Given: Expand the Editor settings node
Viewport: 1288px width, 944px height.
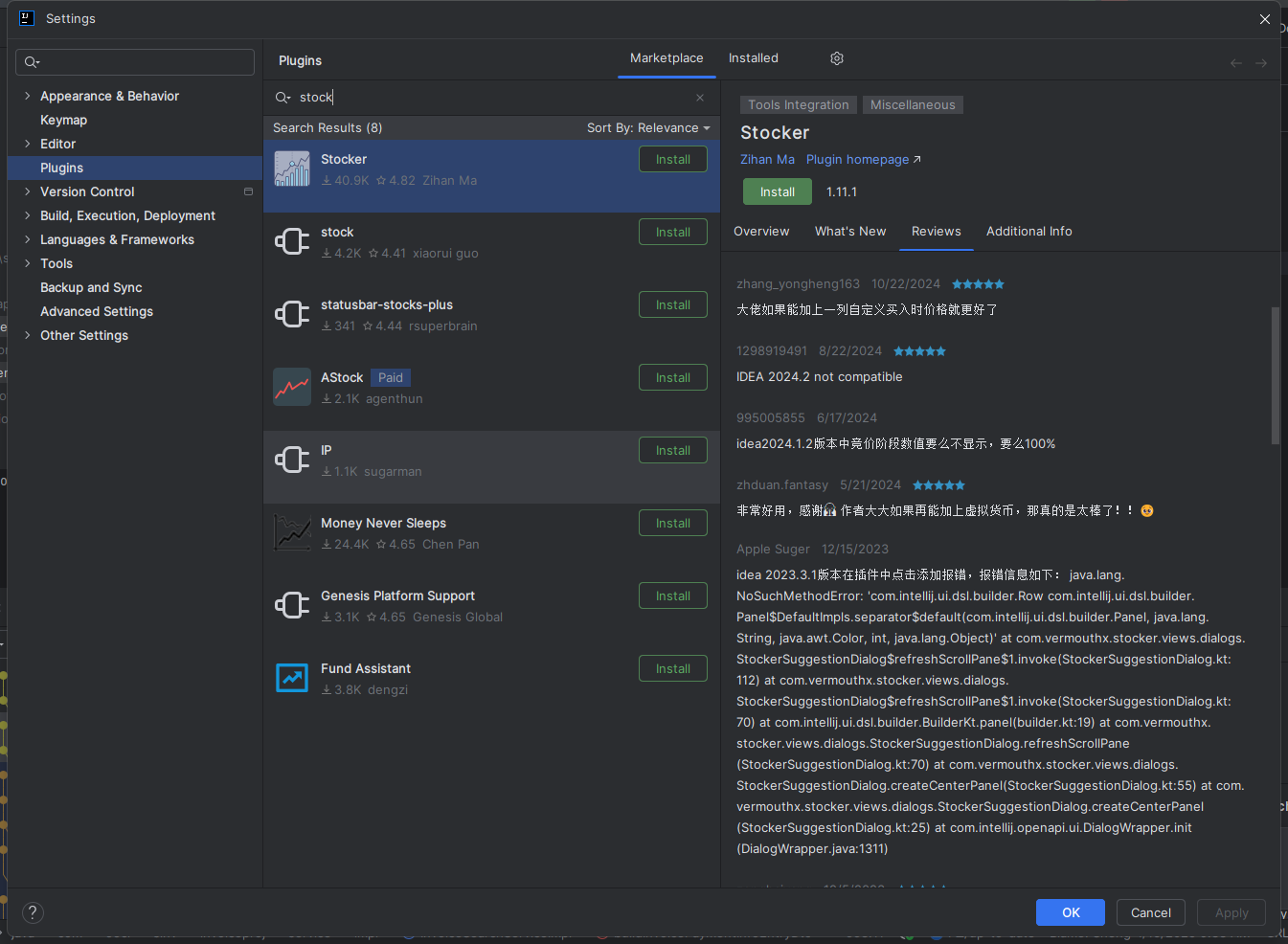Looking at the screenshot, I should [27, 144].
